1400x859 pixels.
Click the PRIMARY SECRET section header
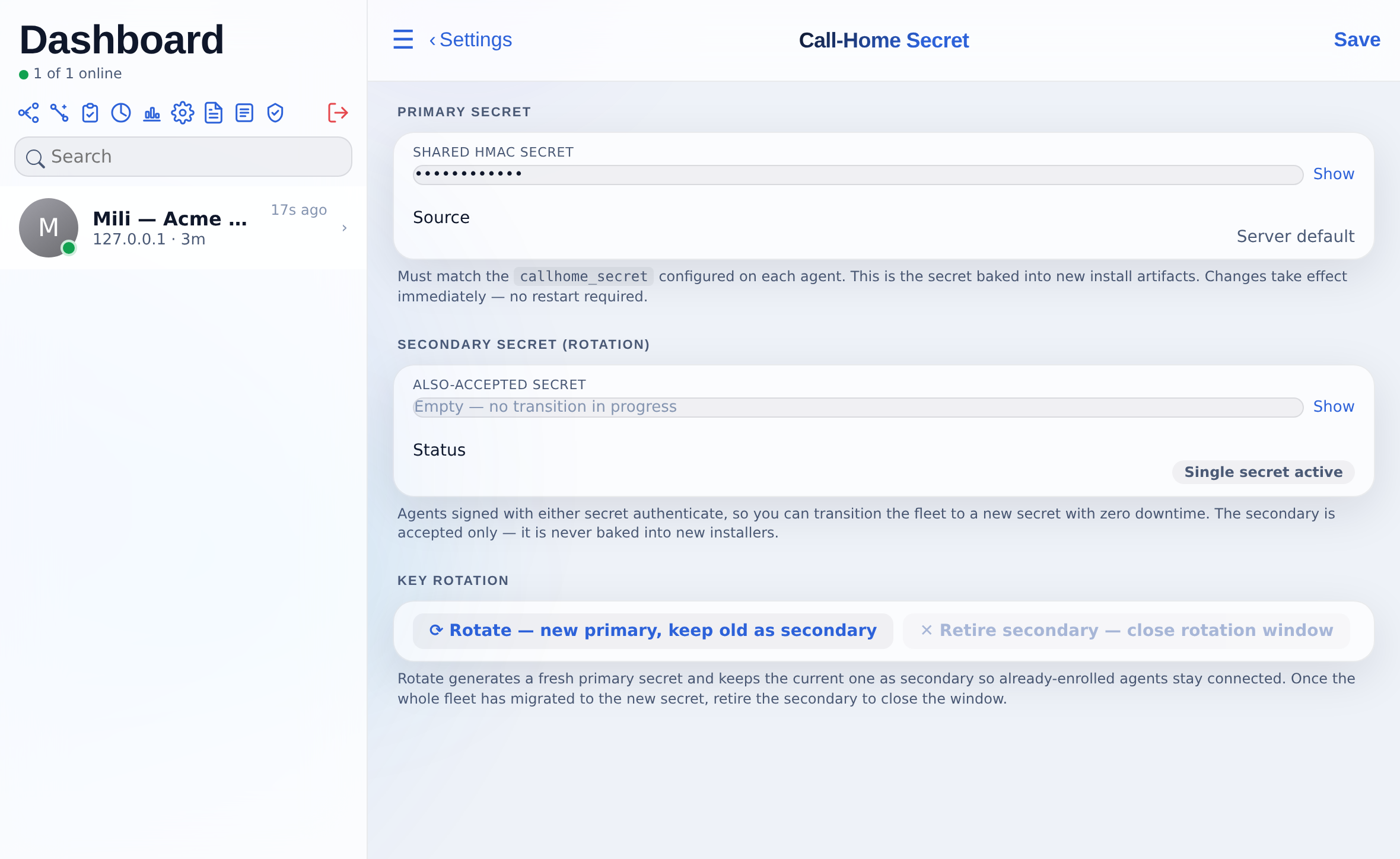(x=464, y=112)
